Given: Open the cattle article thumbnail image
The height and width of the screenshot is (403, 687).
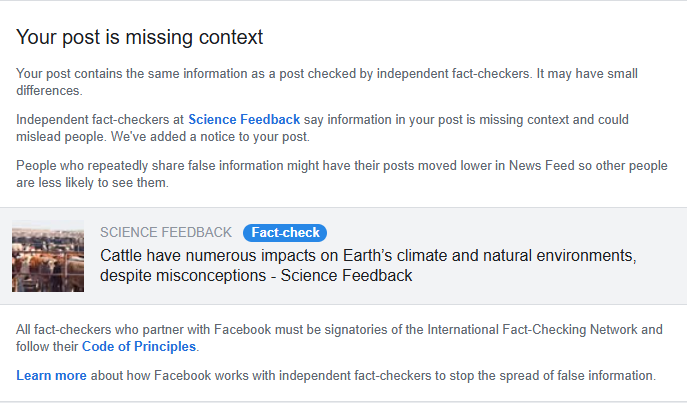Looking at the screenshot, I should (x=48, y=257).
